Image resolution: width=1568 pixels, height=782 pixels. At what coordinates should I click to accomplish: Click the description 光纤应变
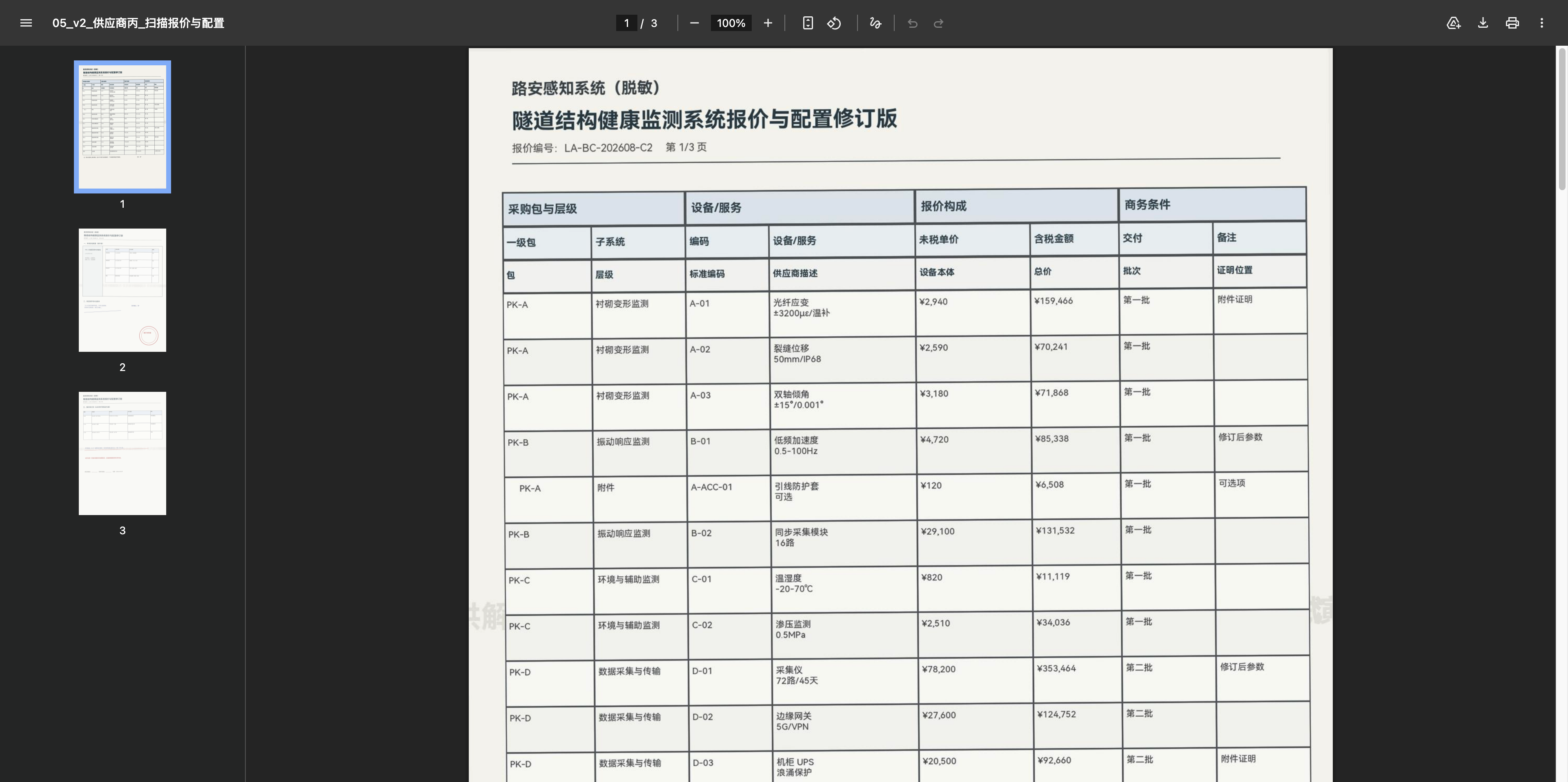coord(791,302)
